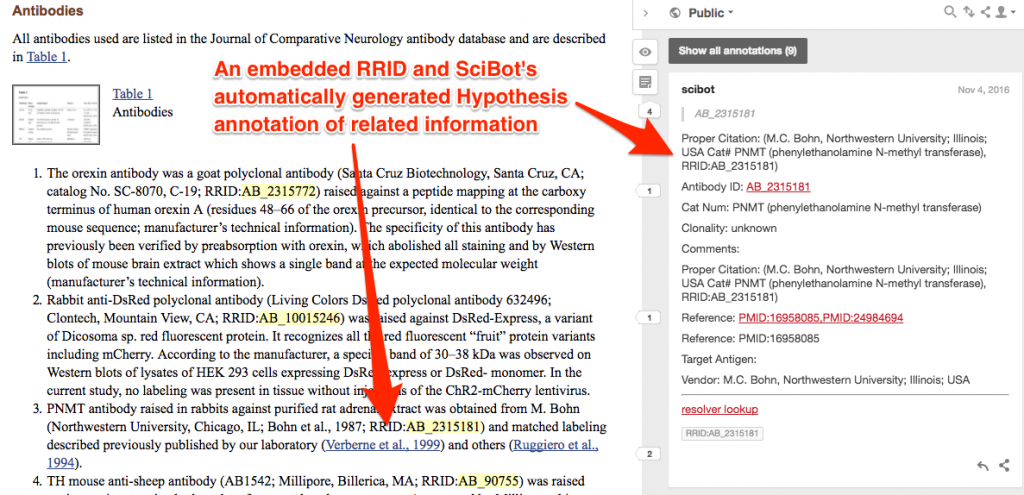Image resolution: width=1024 pixels, height=495 pixels.
Task: Click the RRID:AB_2315181 tag
Action: point(723,434)
